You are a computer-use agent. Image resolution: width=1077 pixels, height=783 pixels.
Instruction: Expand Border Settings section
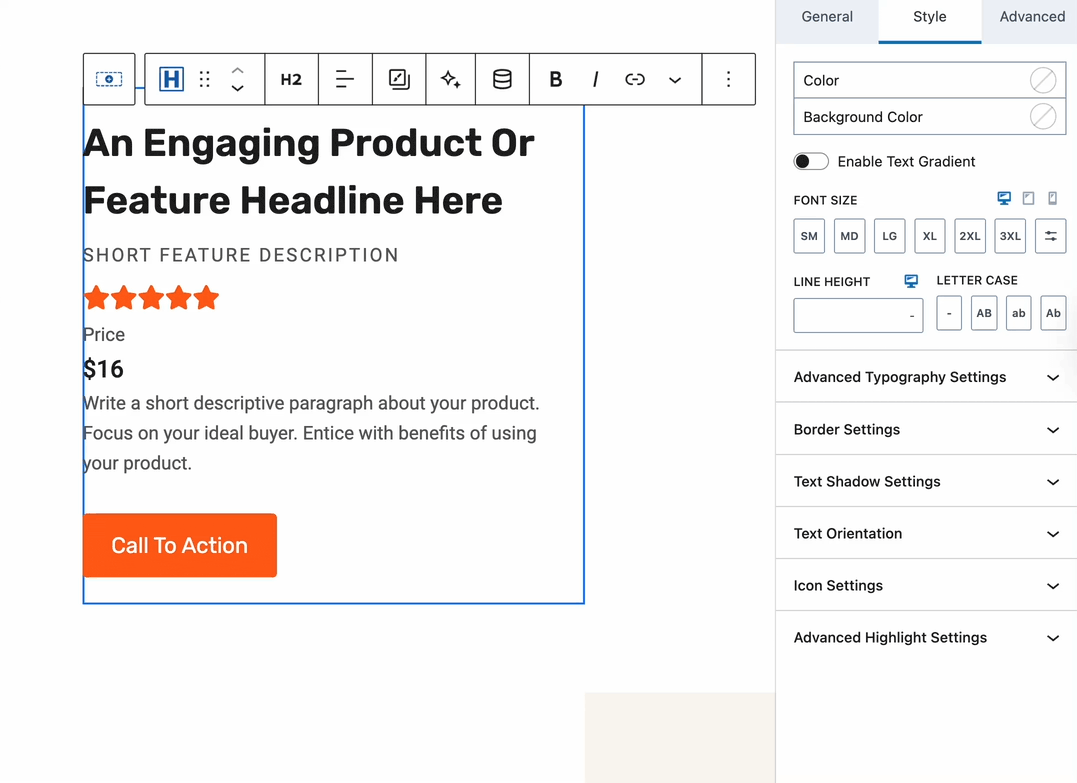click(x=926, y=430)
